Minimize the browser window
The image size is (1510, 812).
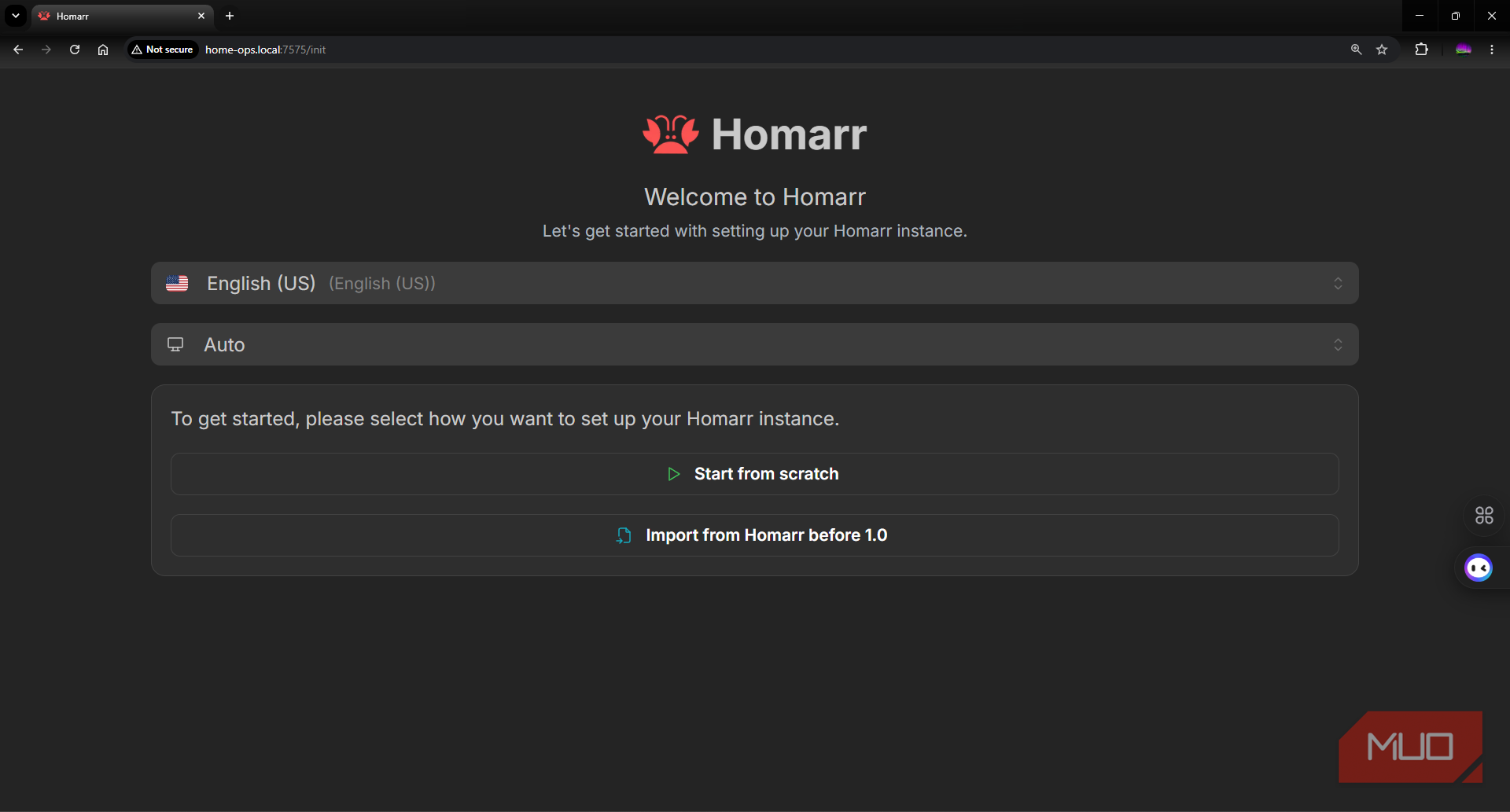(x=1420, y=16)
